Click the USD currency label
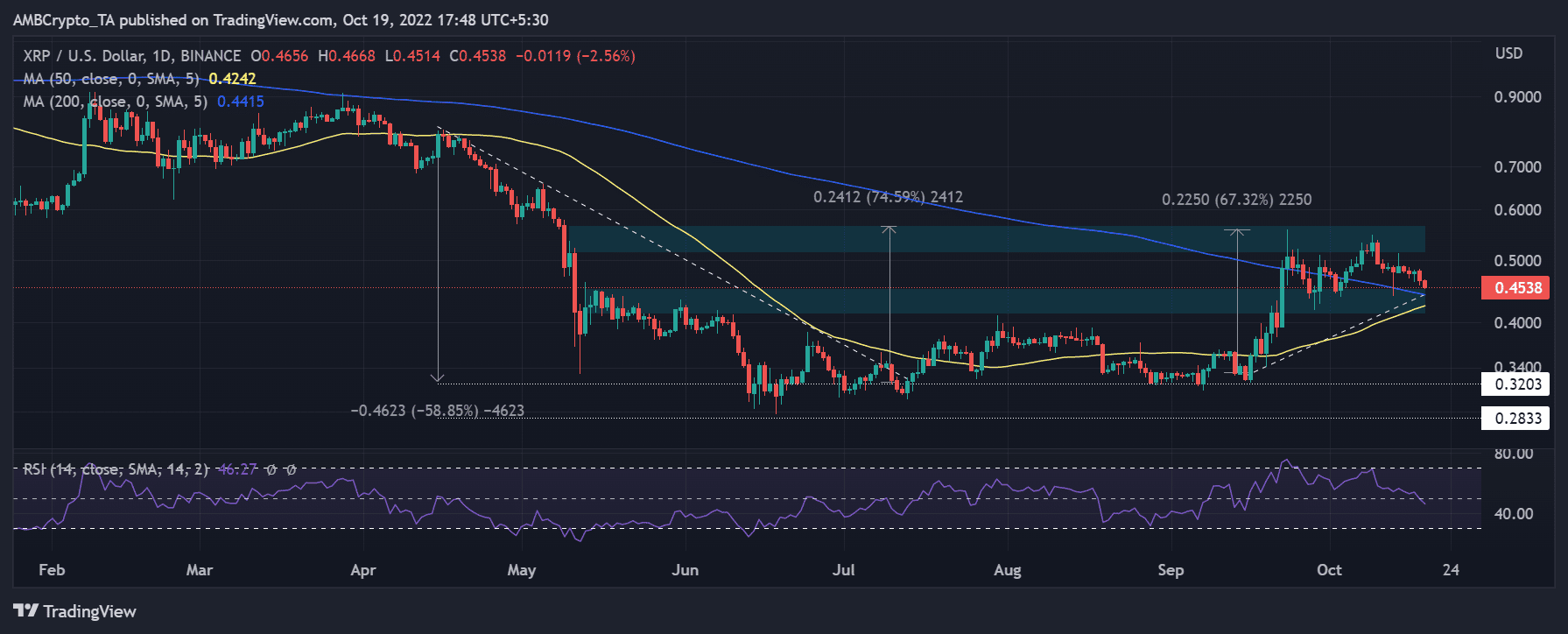The width and height of the screenshot is (1568, 634). click(1508, 53)
